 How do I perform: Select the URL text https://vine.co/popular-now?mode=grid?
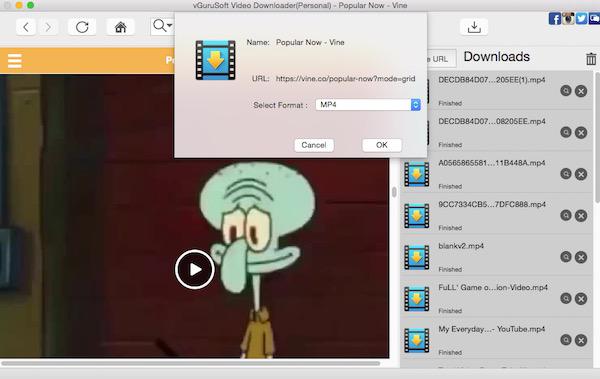(x=345, y=78)
